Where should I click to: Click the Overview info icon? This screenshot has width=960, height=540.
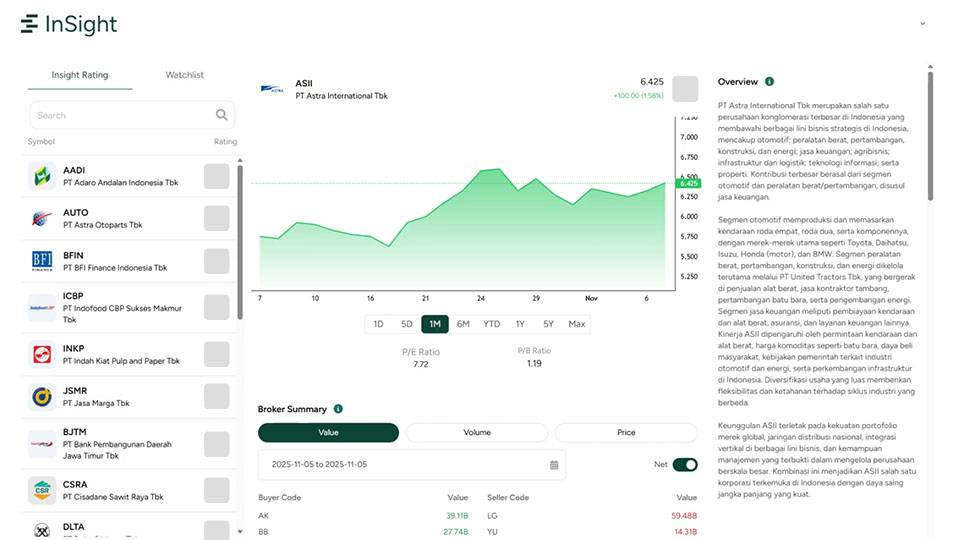click(x=769, y=82)
